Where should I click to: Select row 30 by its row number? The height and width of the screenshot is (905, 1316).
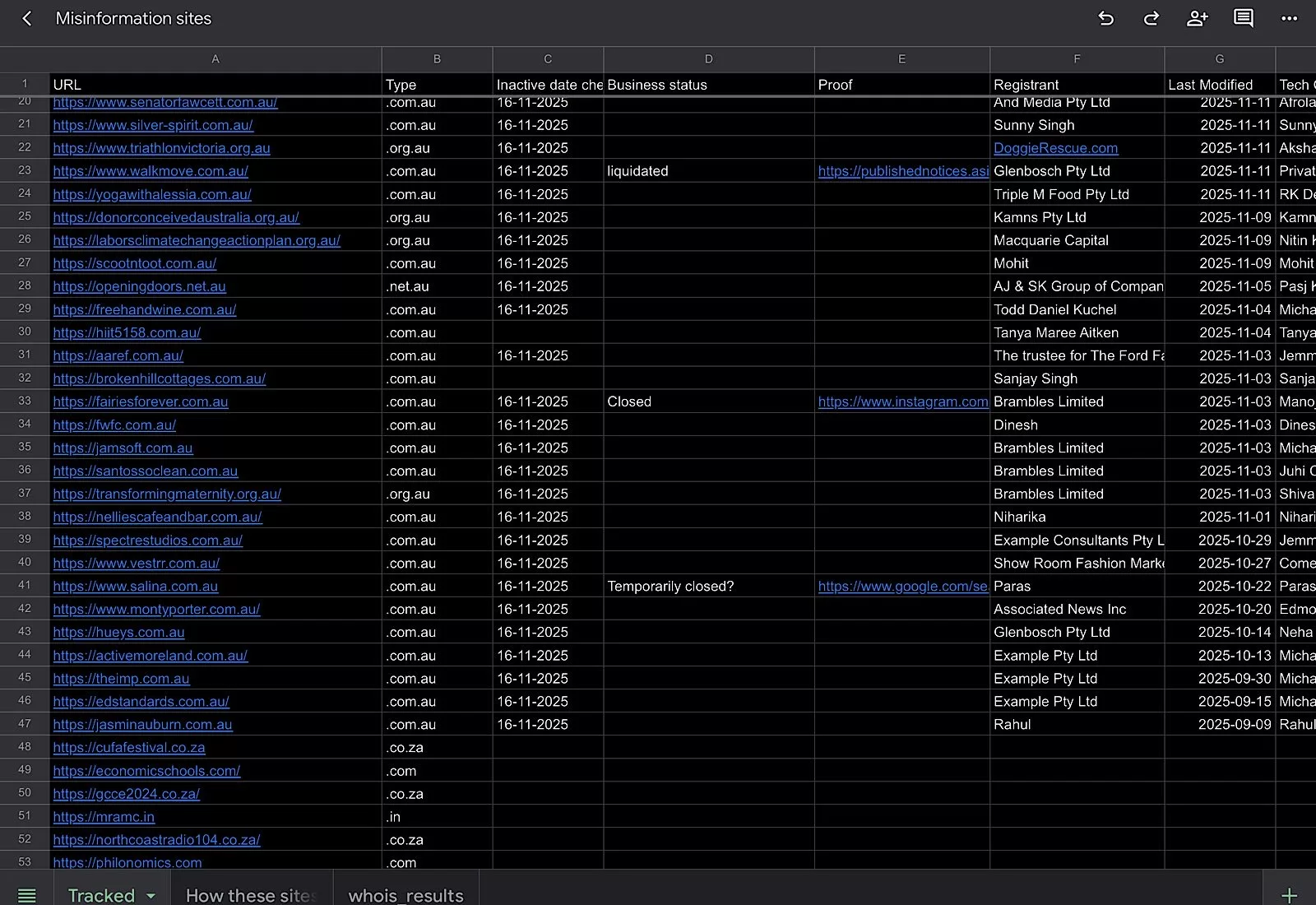25,332
